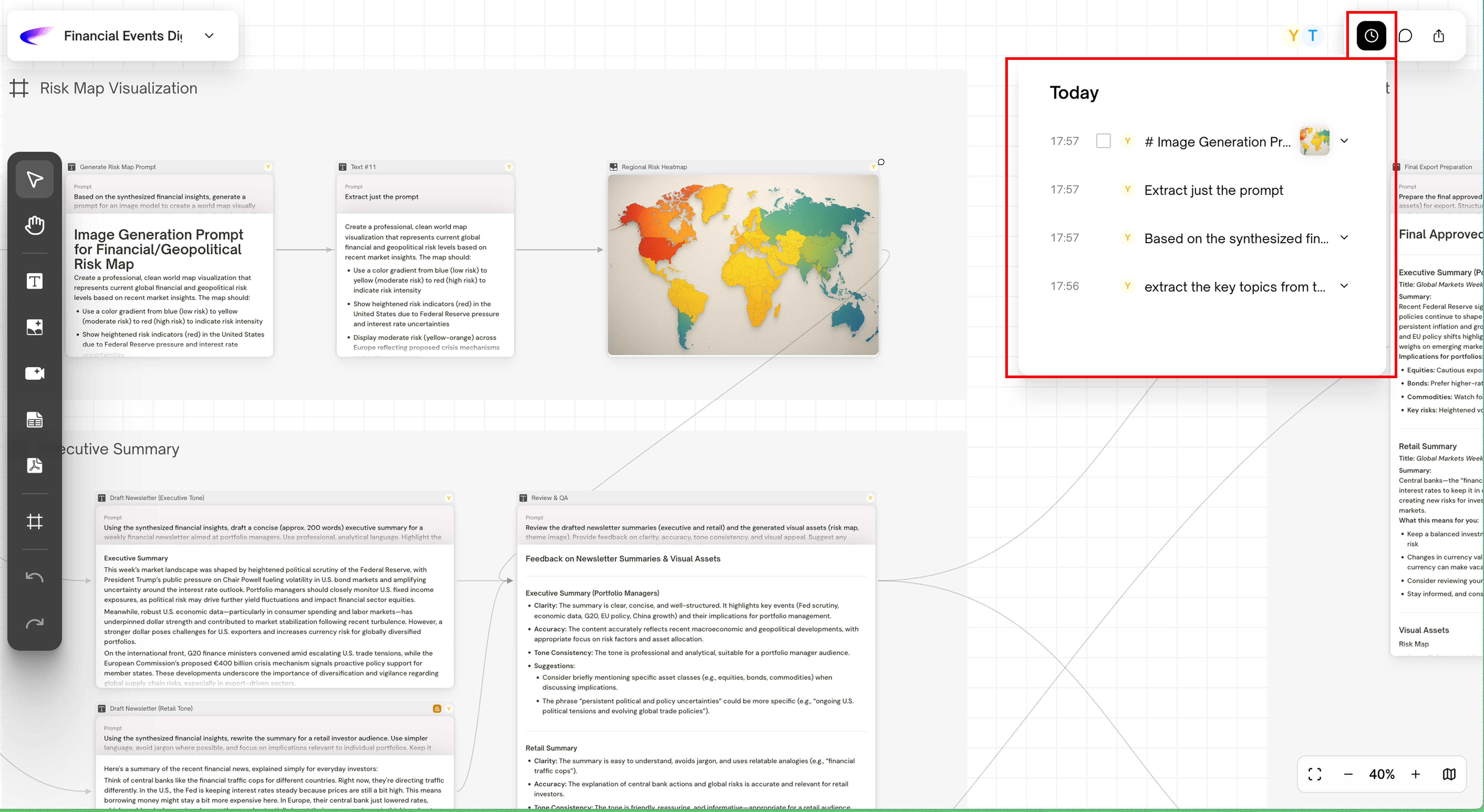
Task: Open the Financial Events project dropdown
Action: tap(209, 36)
